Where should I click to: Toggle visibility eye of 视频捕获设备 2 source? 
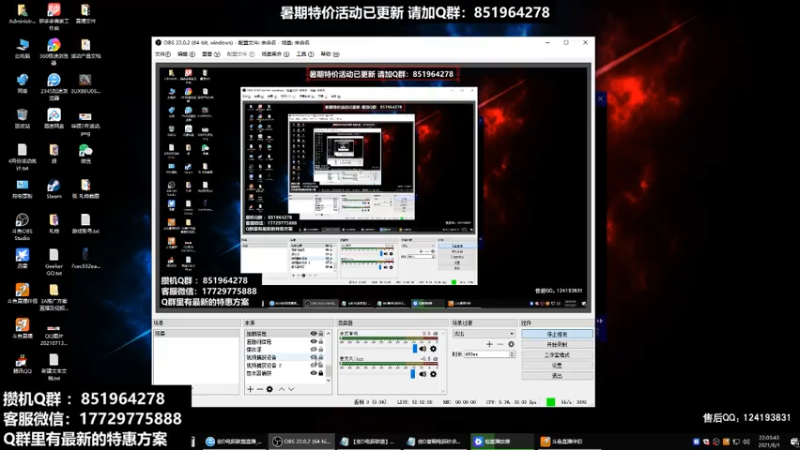point(314,365)
